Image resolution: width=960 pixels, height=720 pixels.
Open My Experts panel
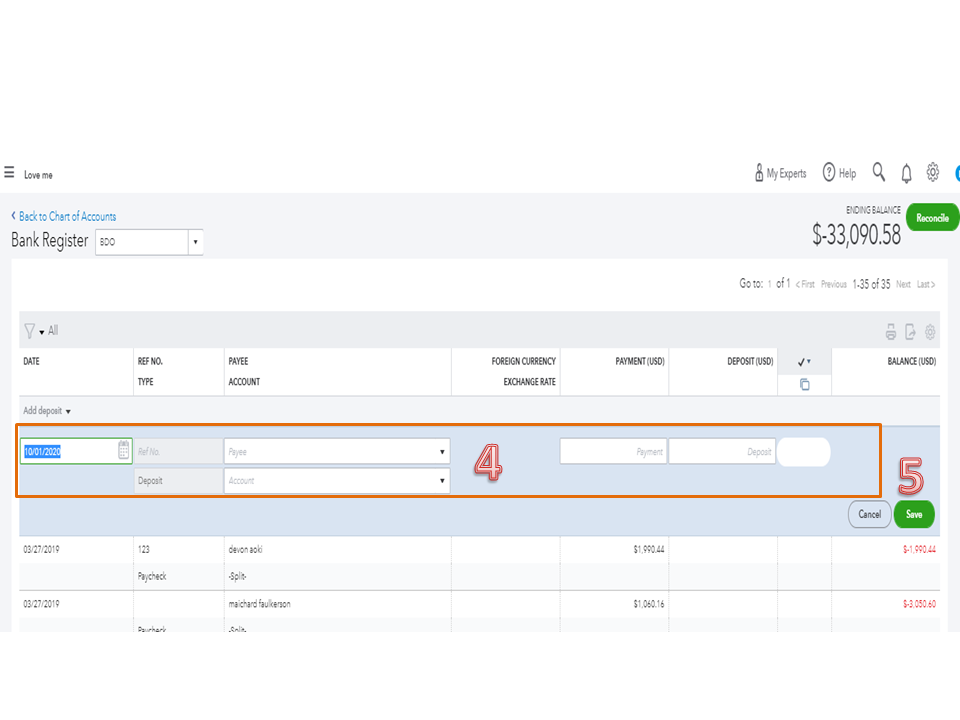(x=780, y=173)
